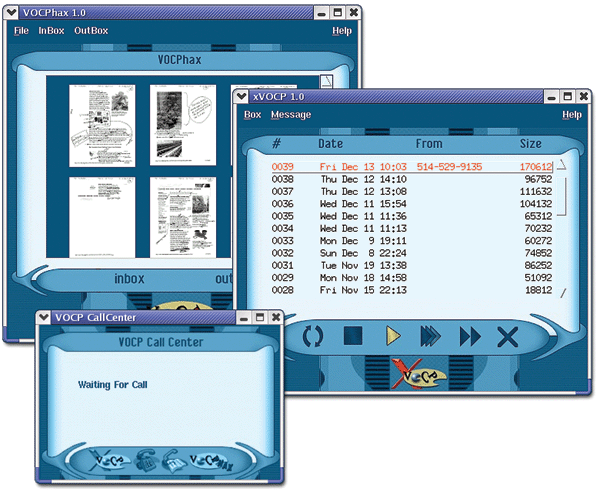Image resolution: width=600 pixels, height=495 pixels.
Task: Click the double-arrow skip forward icon
Action: tap(469, 336)
